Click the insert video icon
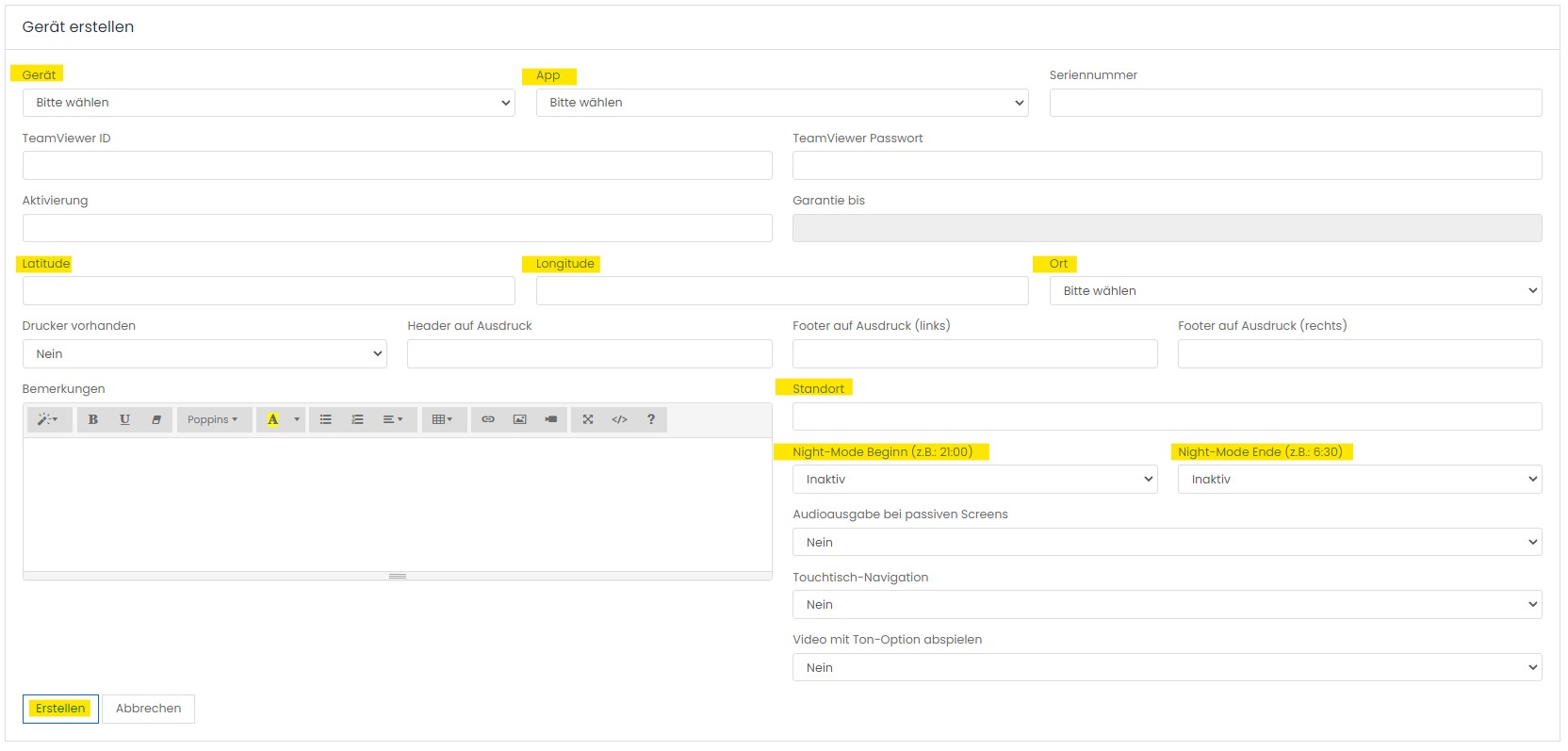1568x751 pixels. [551, 419]
